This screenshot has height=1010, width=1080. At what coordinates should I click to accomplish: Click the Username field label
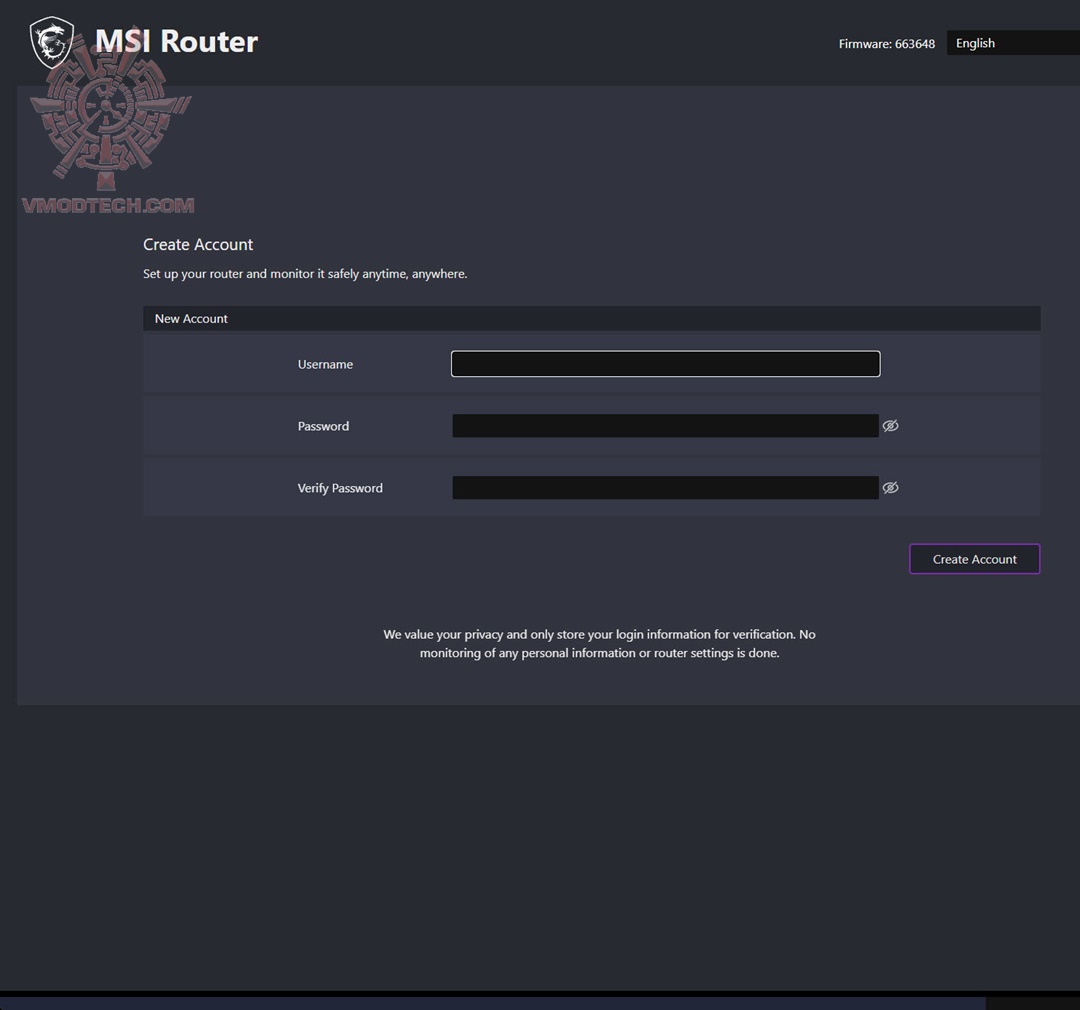click(x=325, y=364)
